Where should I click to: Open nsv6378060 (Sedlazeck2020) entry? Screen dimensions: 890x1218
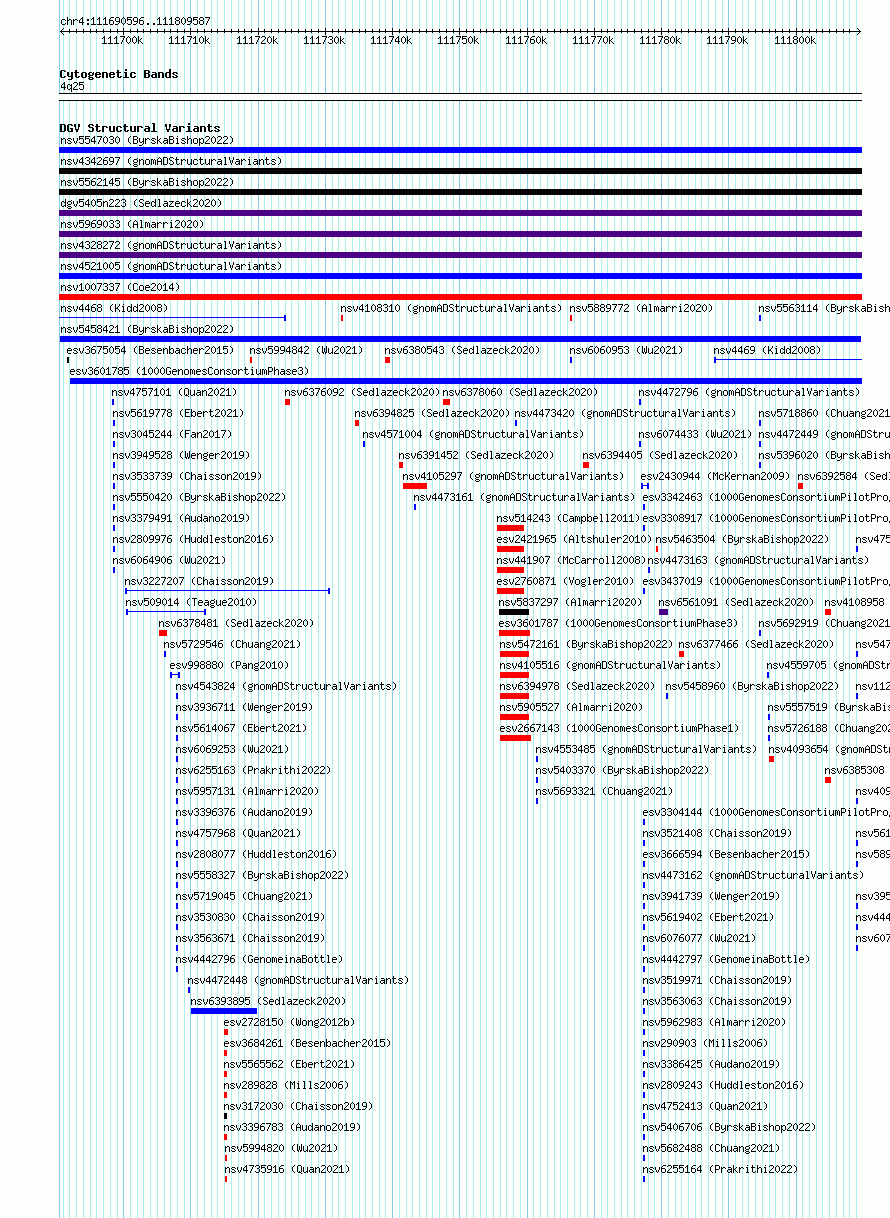coord(520,392)
